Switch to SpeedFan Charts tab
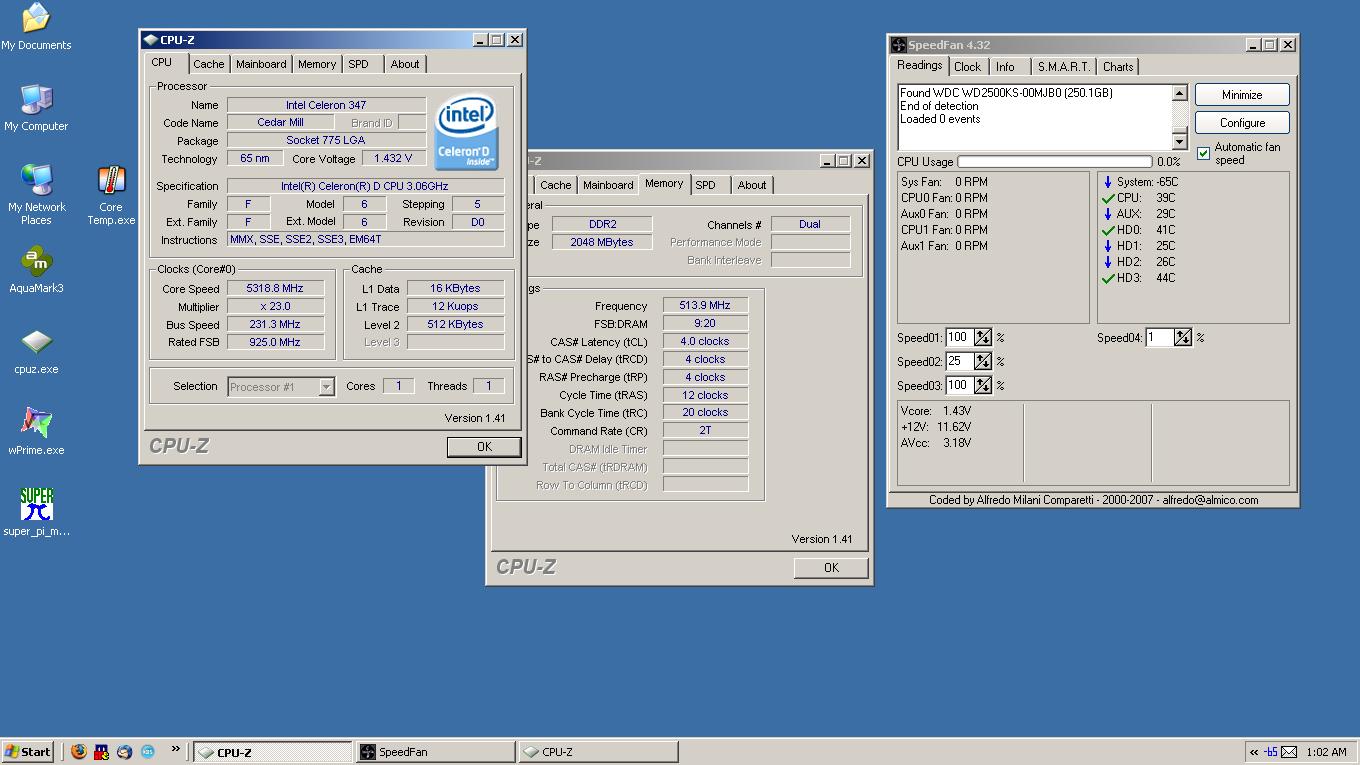Viewport: 1360px width, 765px height. pos(1118,67)
